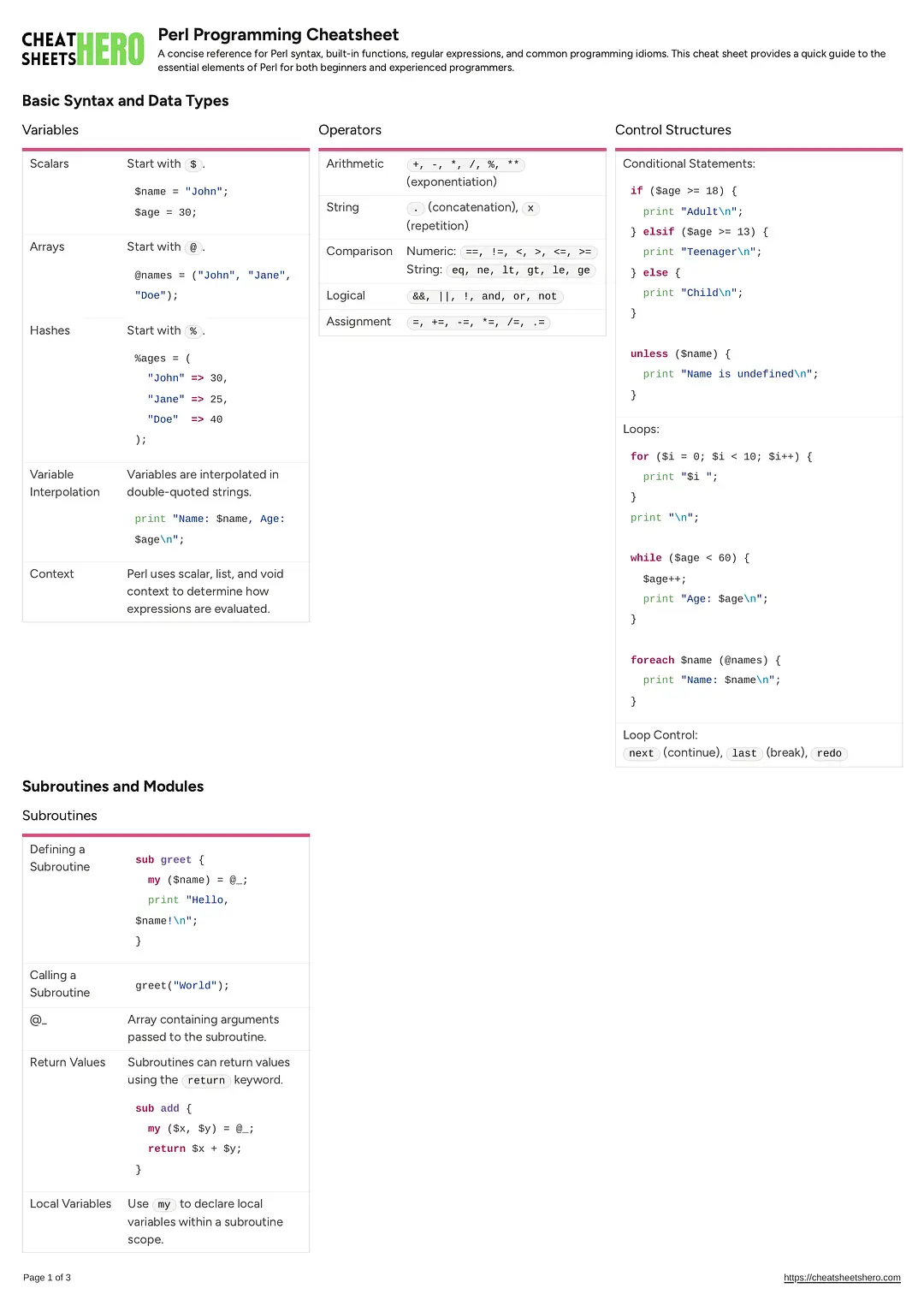Click the Subroutines section heading
This screenshot has width=924, height=1306.
pos(60,816)
